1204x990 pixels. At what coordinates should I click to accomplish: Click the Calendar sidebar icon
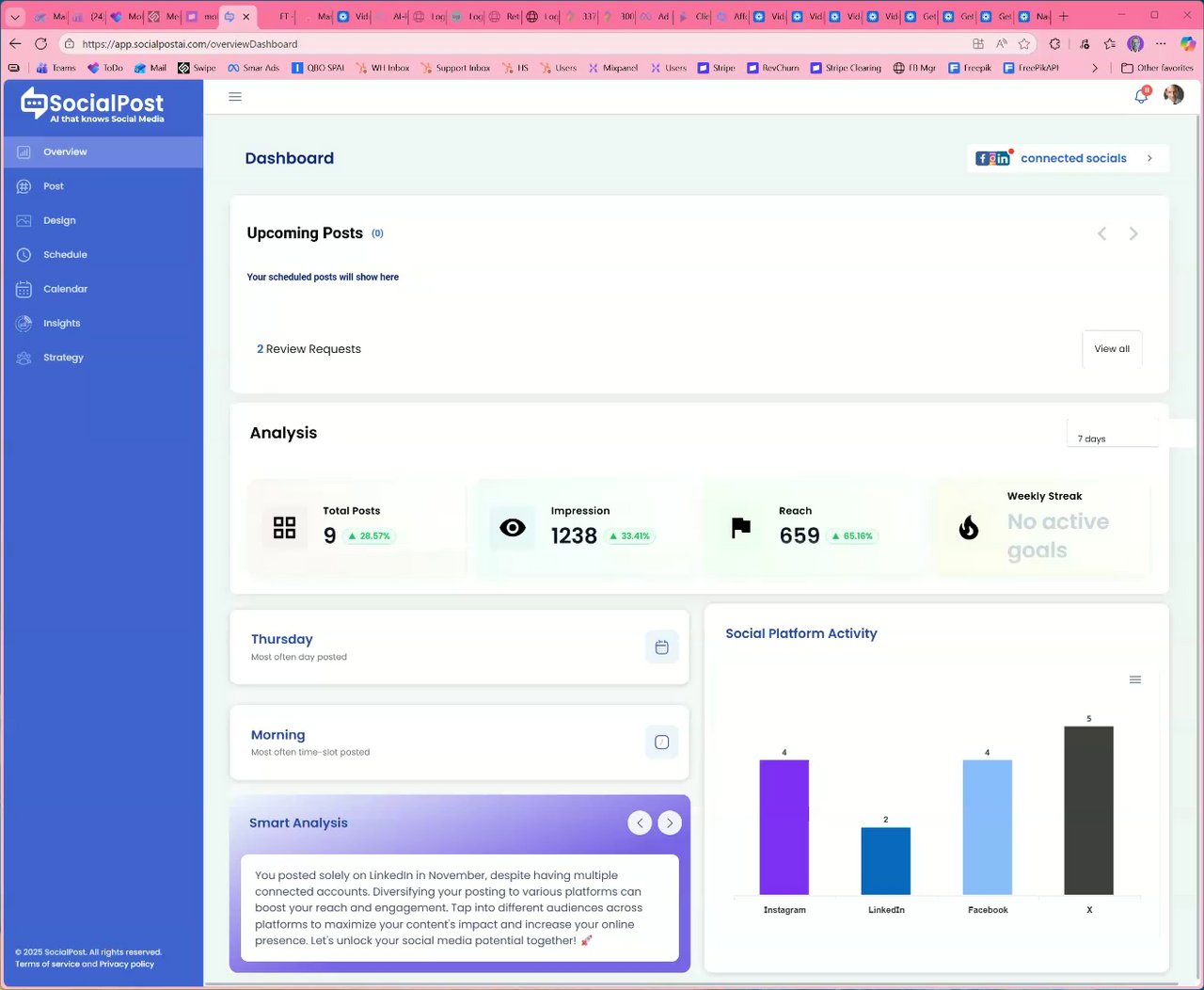[x=24, y=289]
